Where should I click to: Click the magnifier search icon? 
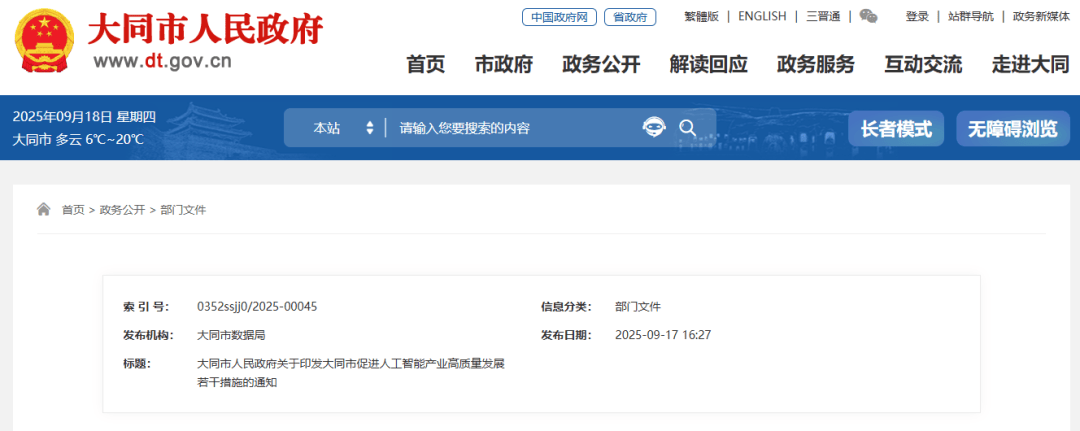tap(687, 127)
